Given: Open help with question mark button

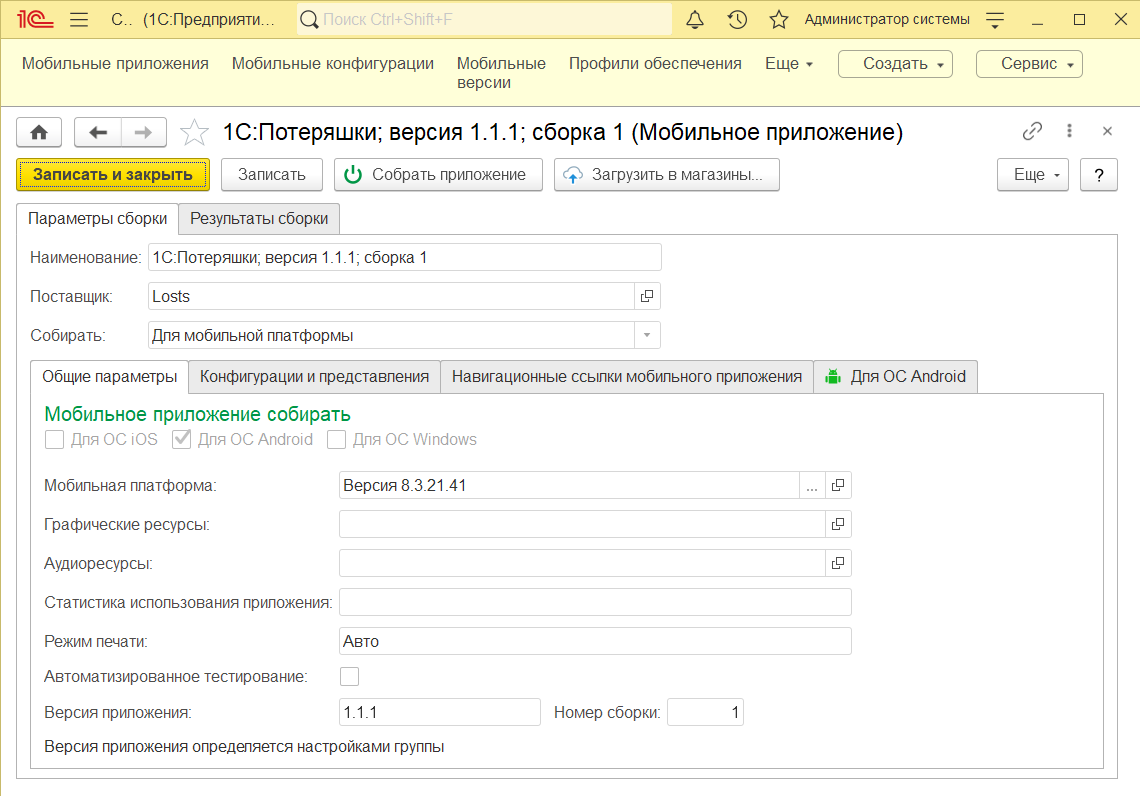Looking at the screenshot, I should point(1099,174).
